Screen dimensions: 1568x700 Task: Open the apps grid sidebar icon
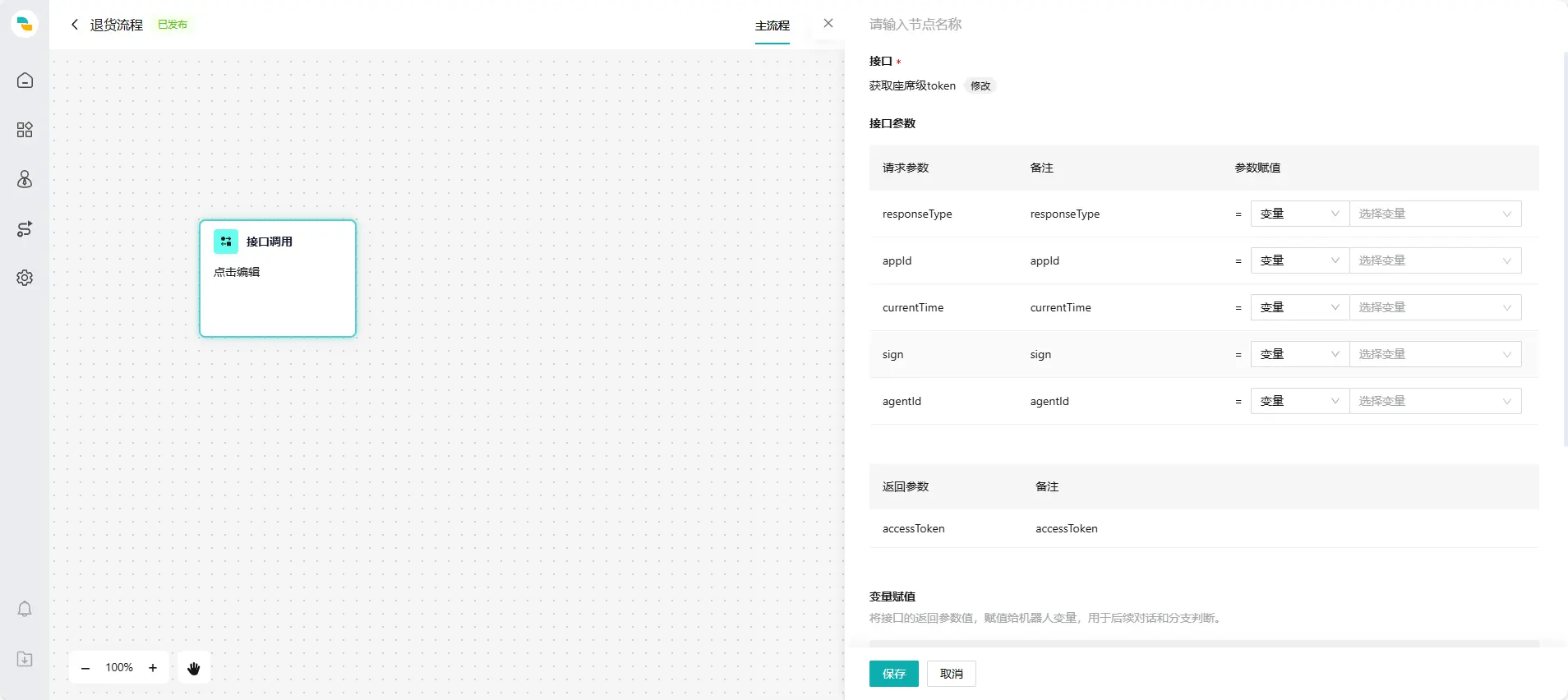[x=25, y=130]
